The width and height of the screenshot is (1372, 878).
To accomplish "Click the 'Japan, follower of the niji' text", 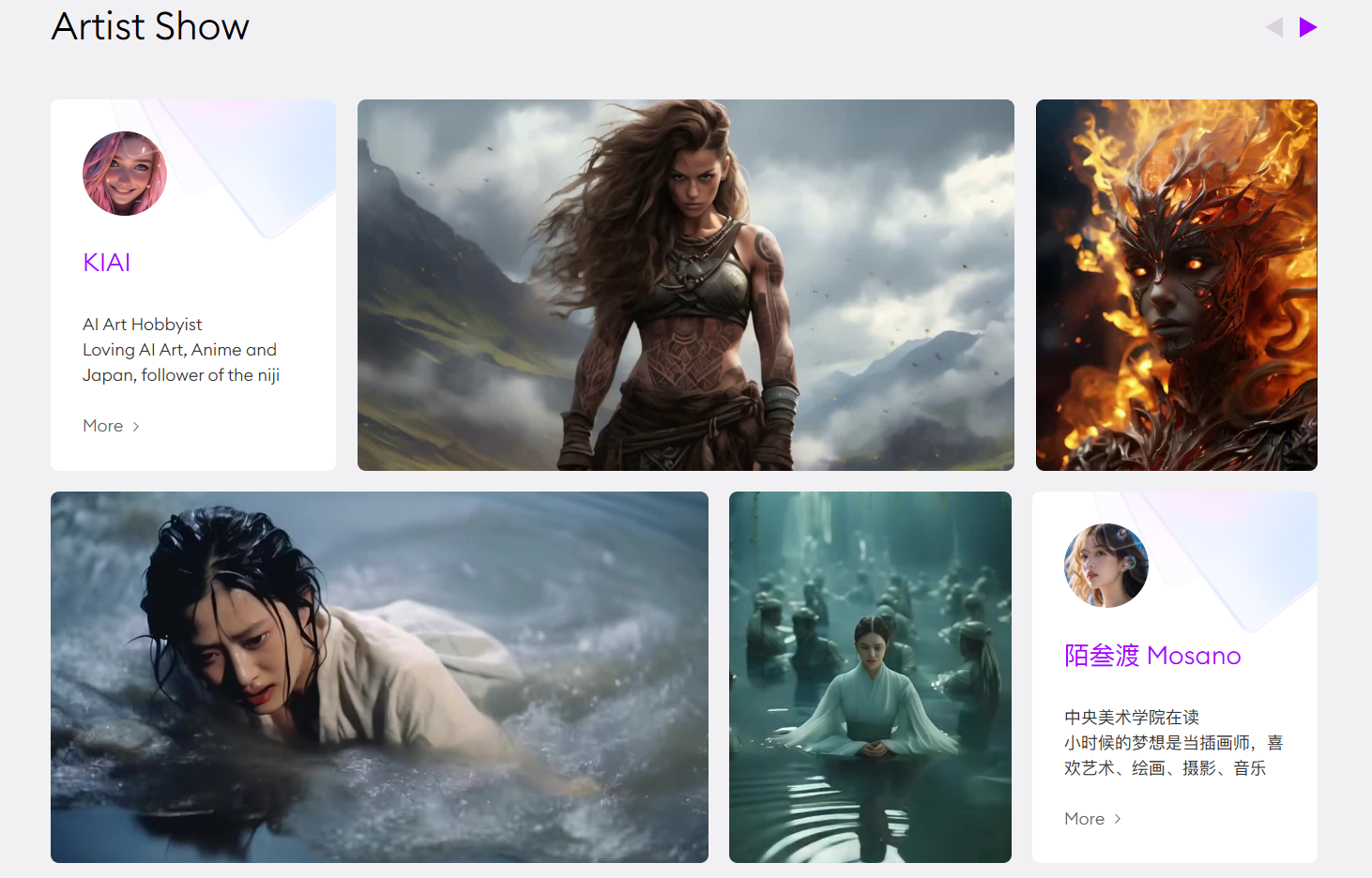I will click(181, 375).
